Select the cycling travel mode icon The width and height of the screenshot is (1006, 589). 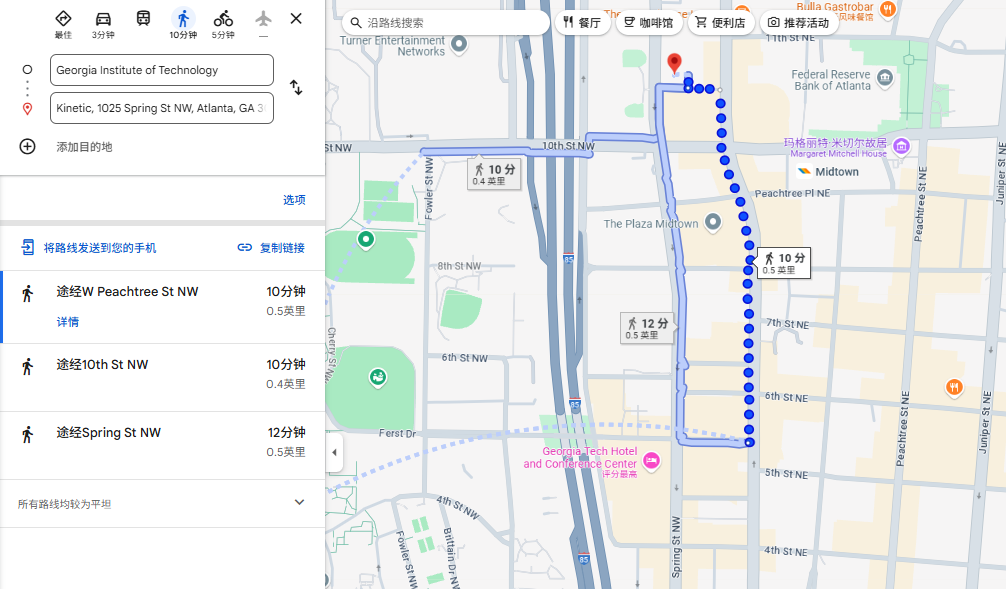click(x=223, y=19)
